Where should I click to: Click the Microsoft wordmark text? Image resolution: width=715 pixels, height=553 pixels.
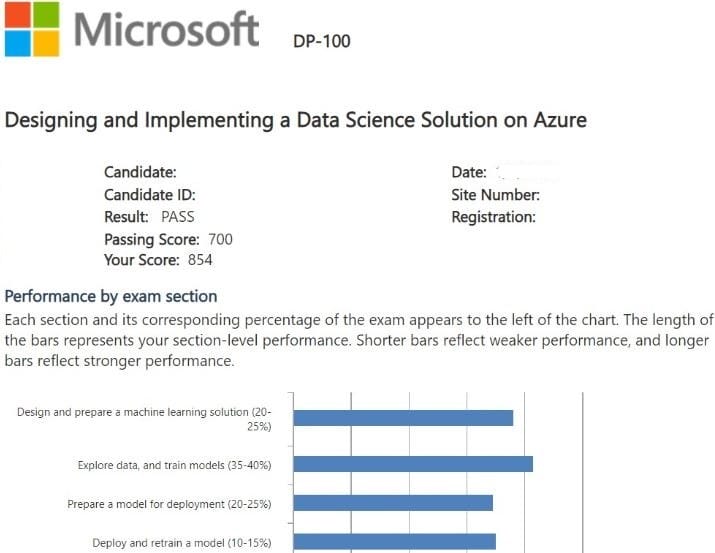pyautogui.click(x=166, y=29)
